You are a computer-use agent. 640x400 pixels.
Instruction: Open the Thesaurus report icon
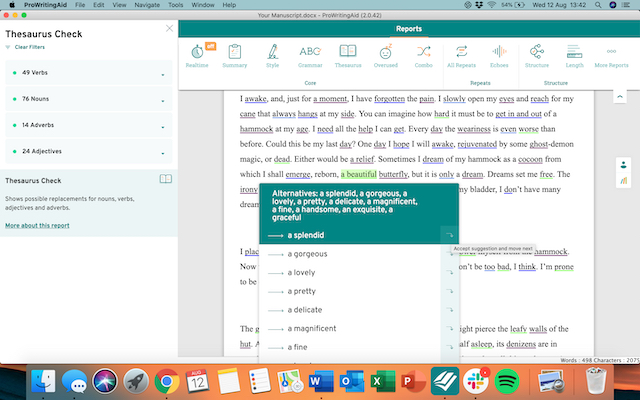pyautogui.click(x=348, y=56)
